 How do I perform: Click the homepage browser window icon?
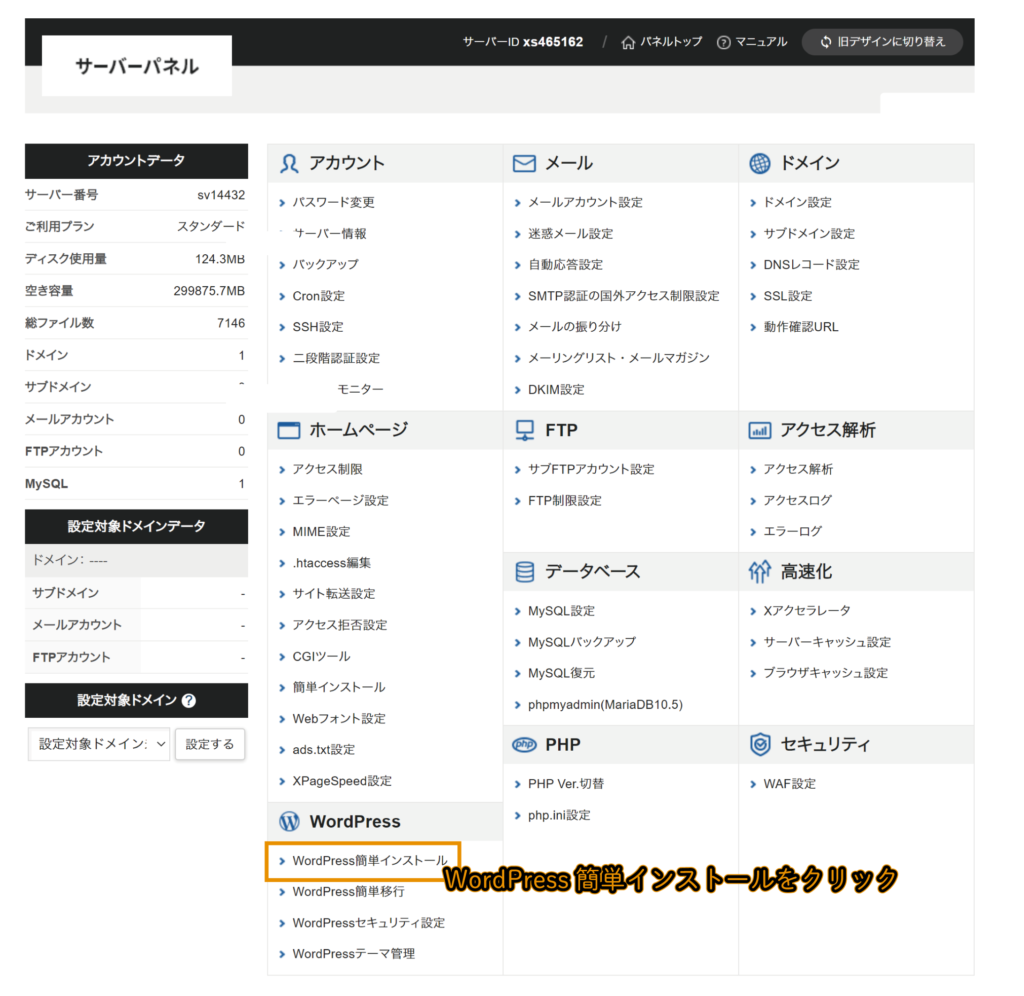point(289,430)
